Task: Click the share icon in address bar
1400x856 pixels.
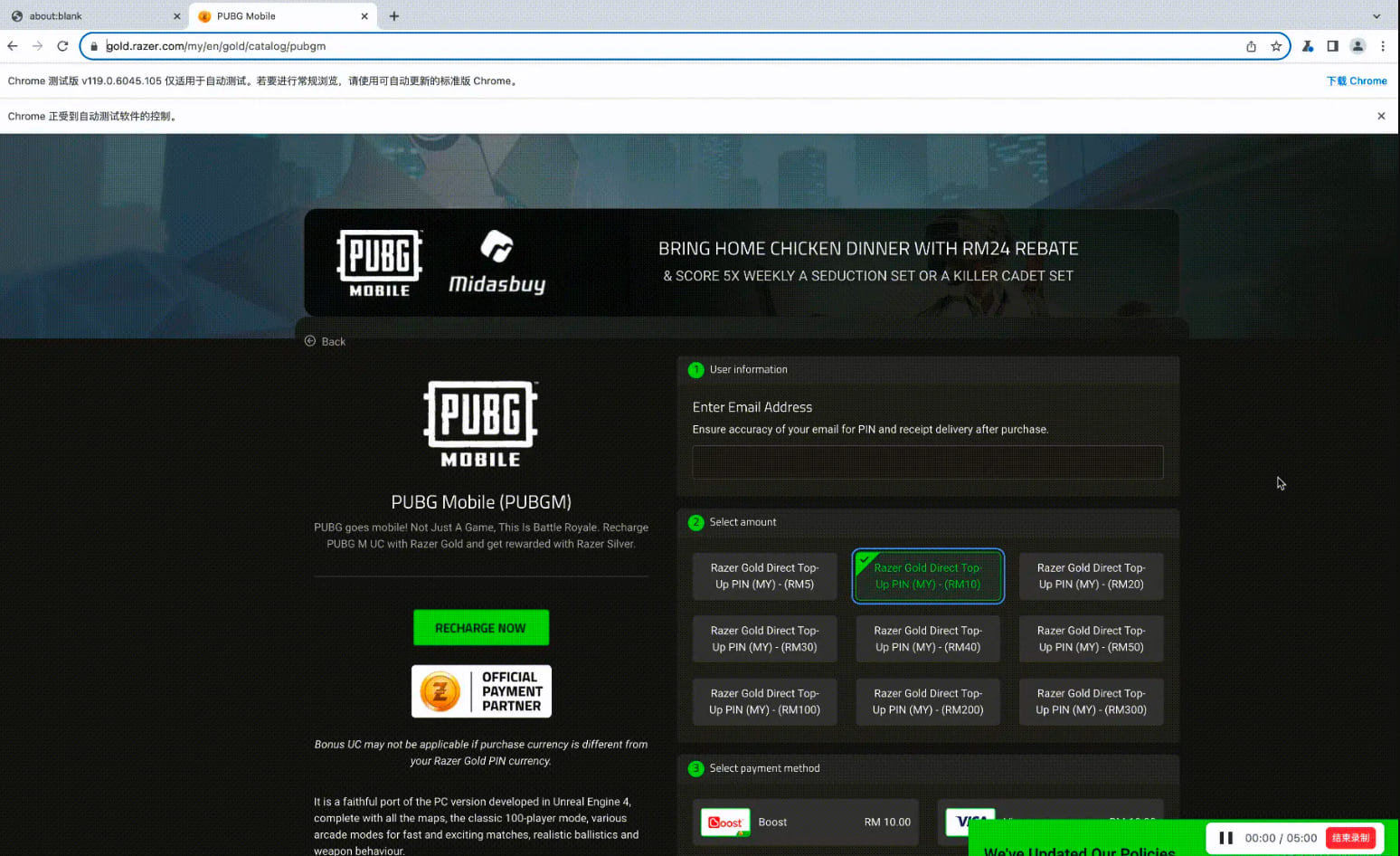Action: [x=1251, y=46]
